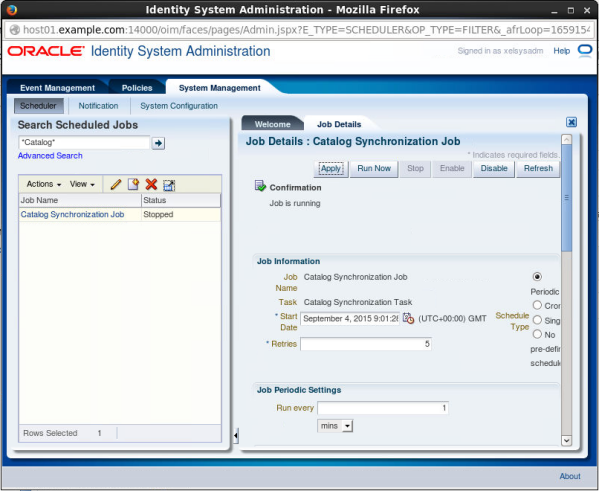Image resolution: width=599 pixels, height=491 pixels.
Task: Click the search jobs text field with *Catalog*
Action: pos(84,143)
